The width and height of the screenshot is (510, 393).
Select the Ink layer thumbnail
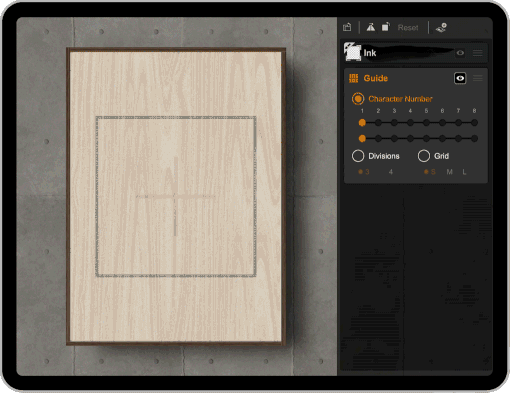click(352, 52)
